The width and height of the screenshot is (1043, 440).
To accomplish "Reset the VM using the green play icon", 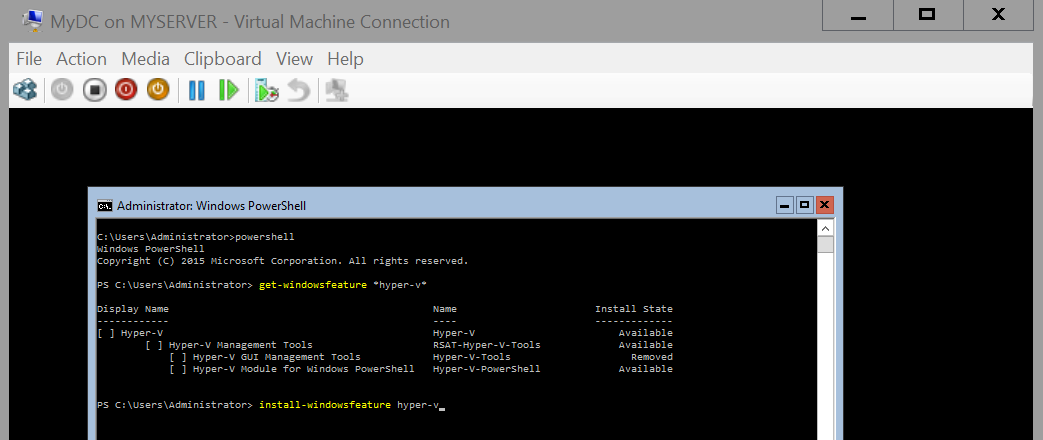I will coord(229,90).
